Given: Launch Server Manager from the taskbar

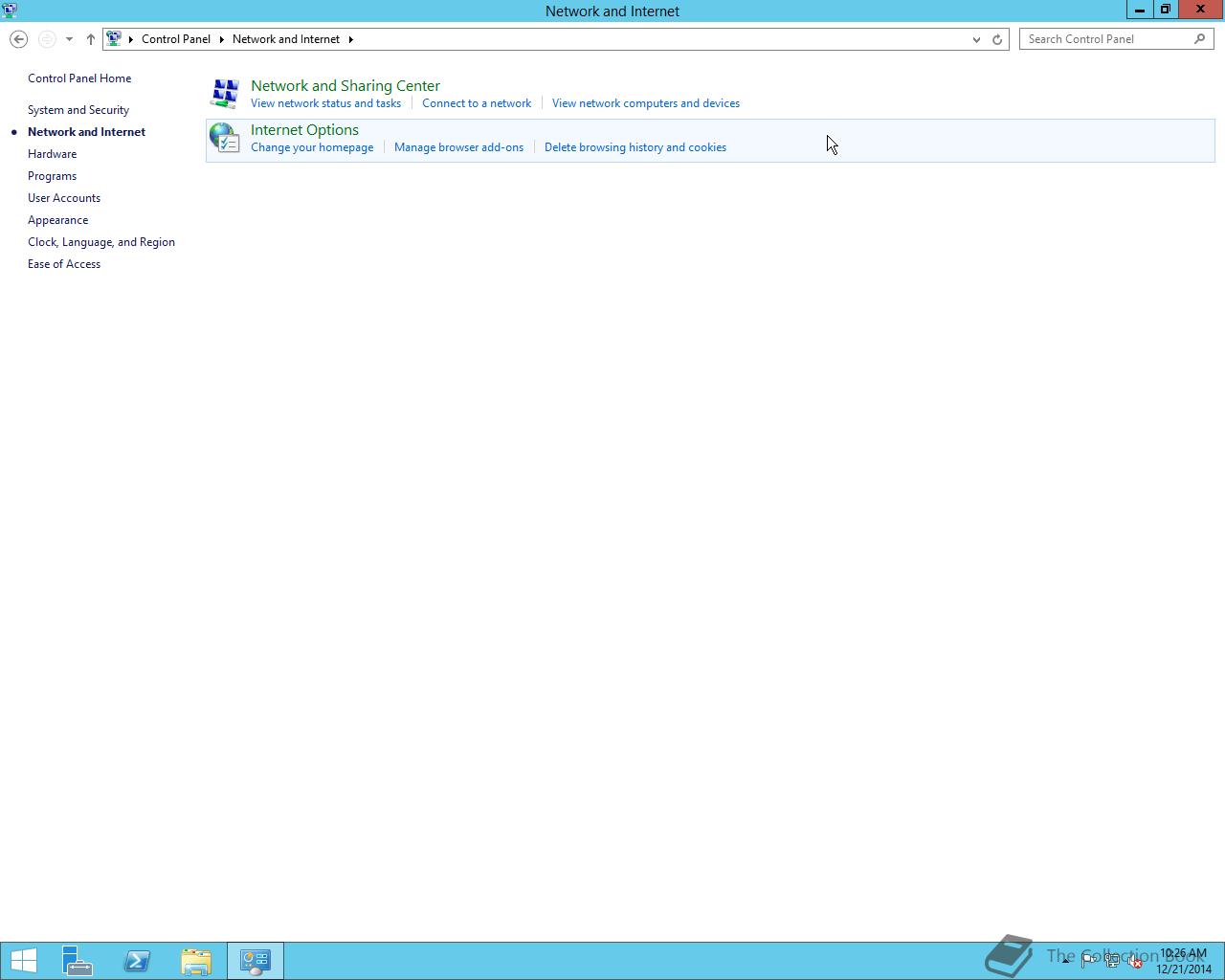Looking at the screenshot, I should [78, 961].
